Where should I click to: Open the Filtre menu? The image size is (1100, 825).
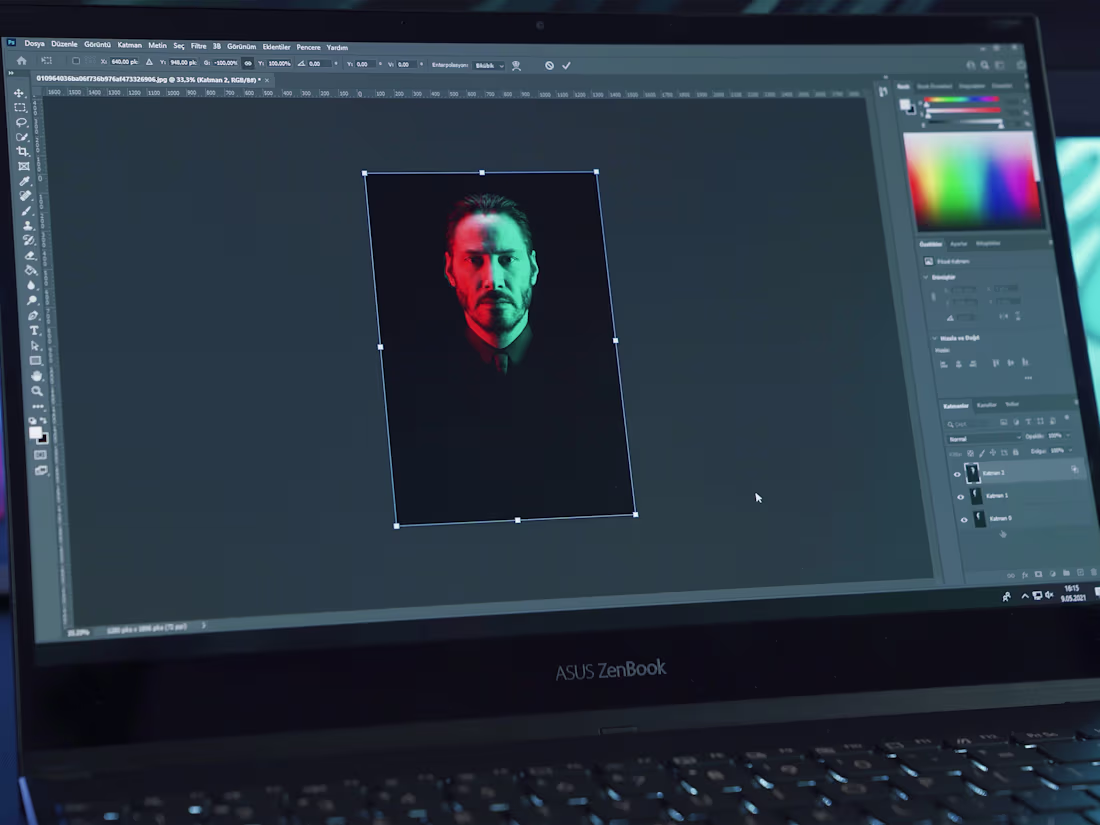(x=199, y=46)
